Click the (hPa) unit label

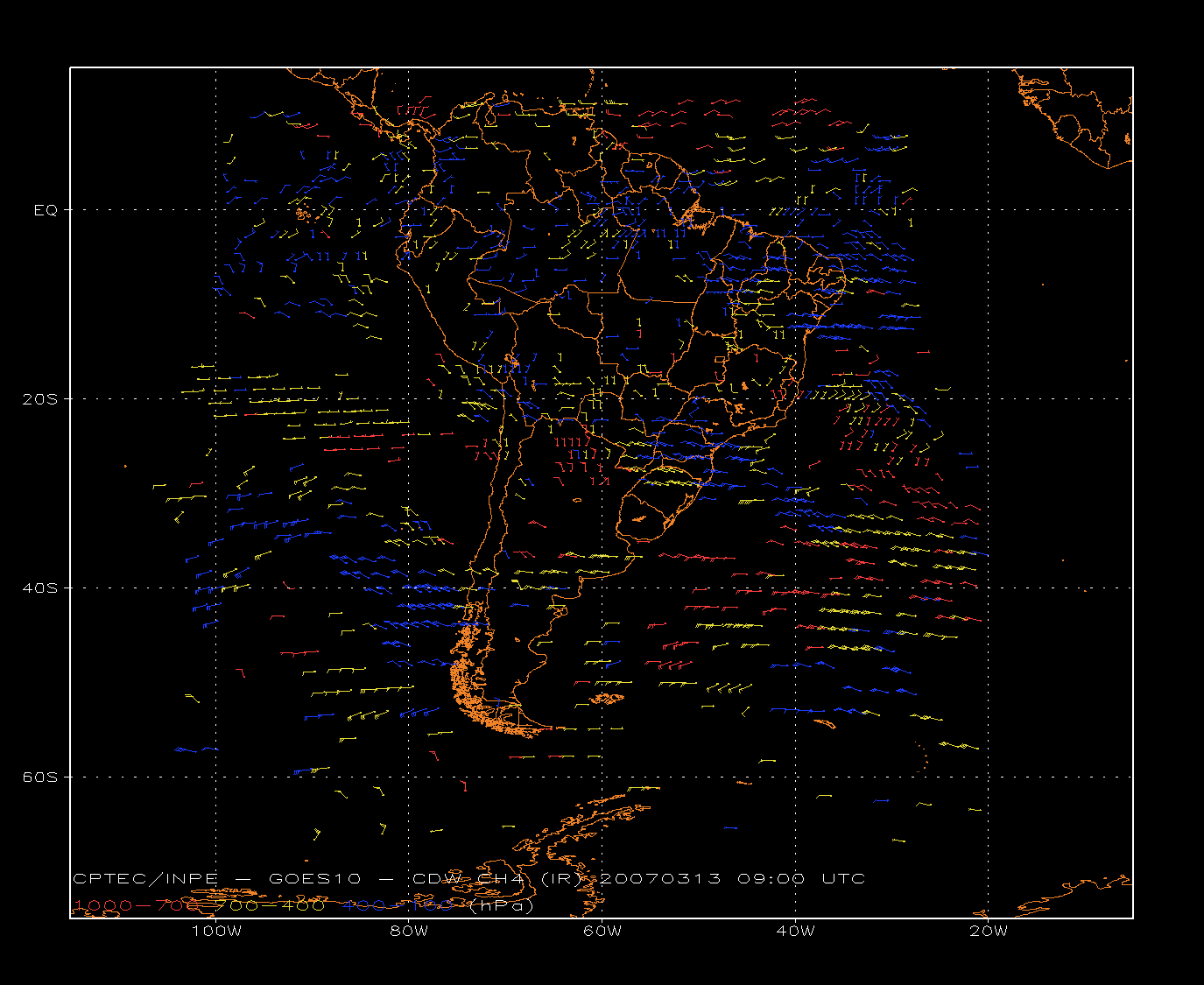click(x=501, y=905)
